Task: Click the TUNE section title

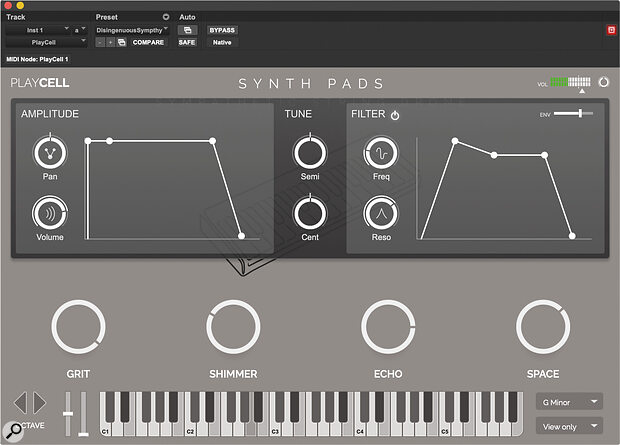Action: [298, 114]
